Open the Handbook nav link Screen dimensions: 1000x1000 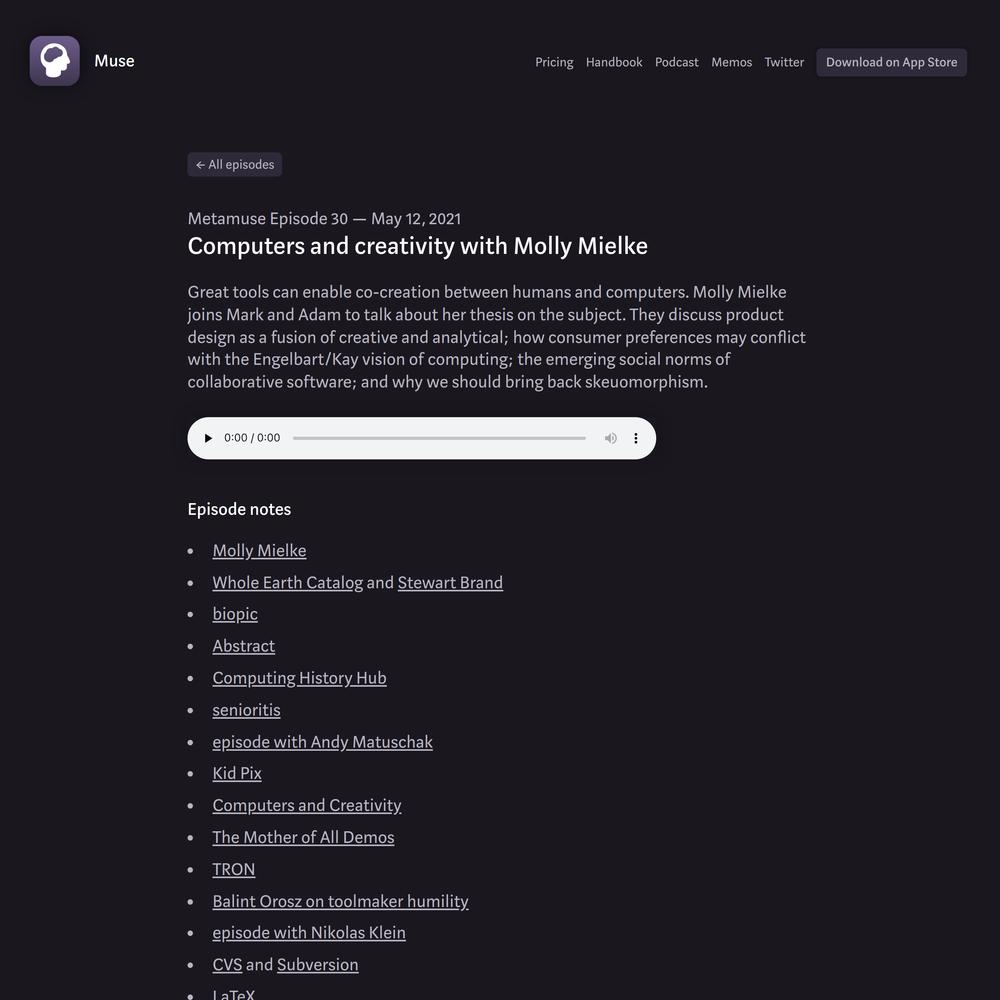click(x=614, y=62)
